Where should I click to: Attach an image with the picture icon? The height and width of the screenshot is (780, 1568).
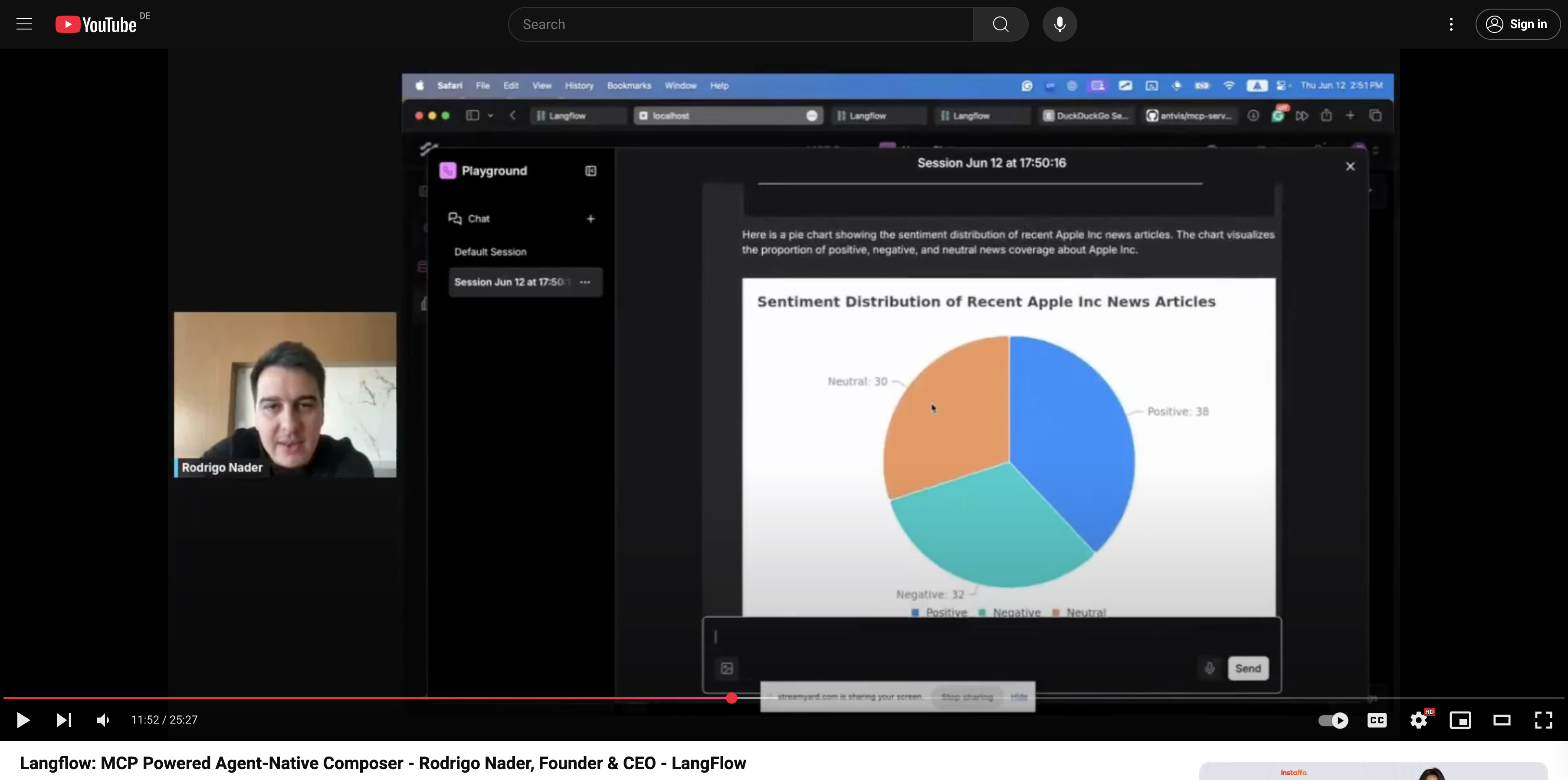tap(727, 668)
